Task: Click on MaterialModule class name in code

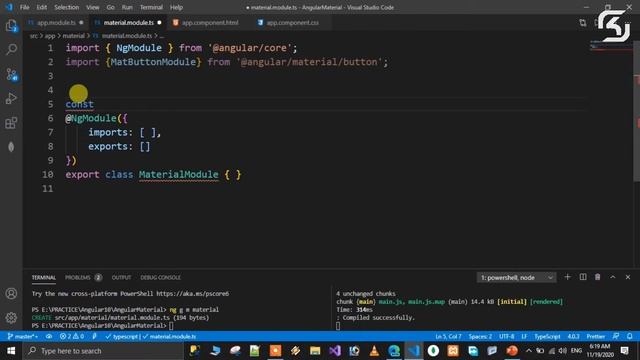Action: point(178,175)
